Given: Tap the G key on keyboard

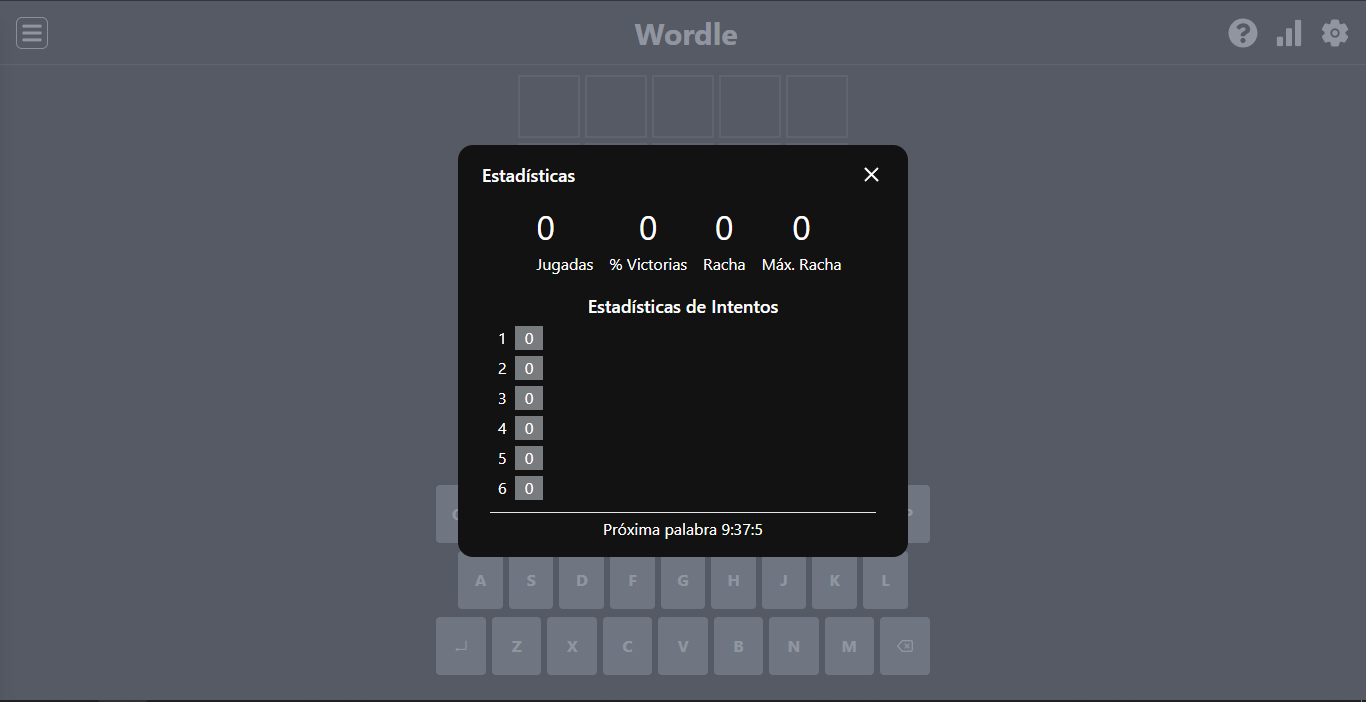Looking at the screenshot, I should [683, 580].
